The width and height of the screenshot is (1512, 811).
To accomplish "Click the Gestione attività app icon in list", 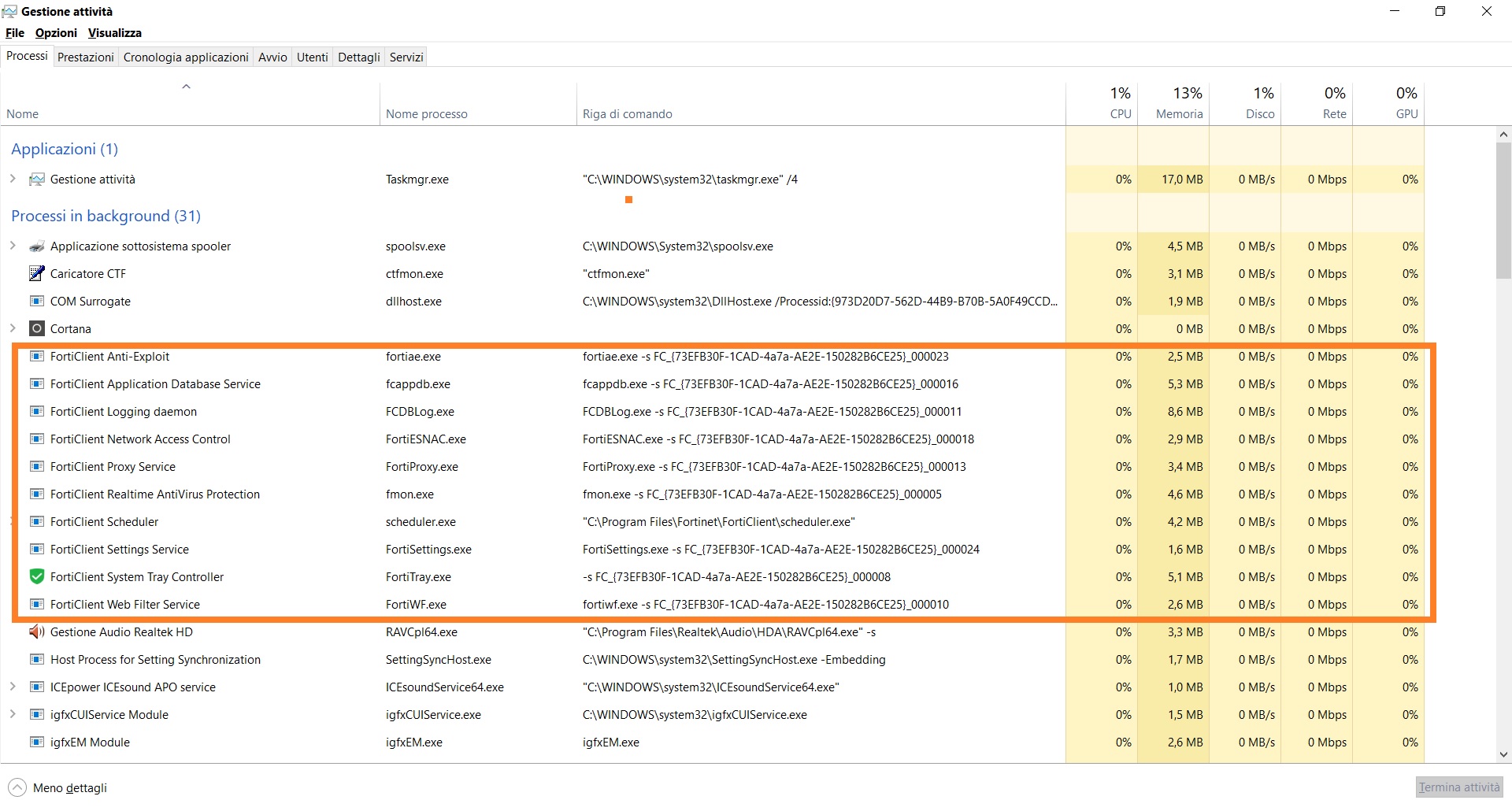I will pos(36,180).
